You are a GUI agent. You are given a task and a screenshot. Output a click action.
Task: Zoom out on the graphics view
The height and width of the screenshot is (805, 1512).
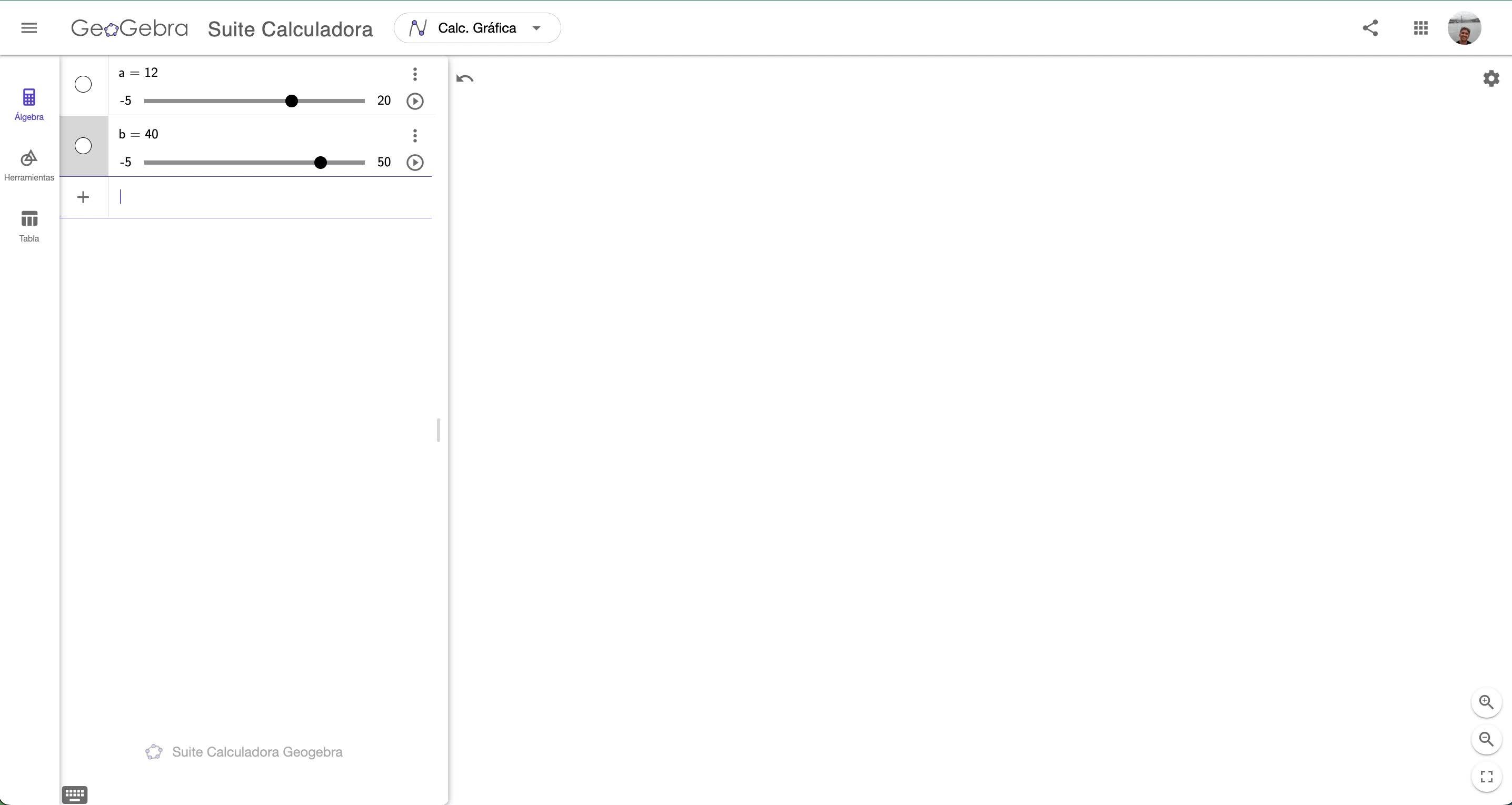click(x=1486, y=739)
